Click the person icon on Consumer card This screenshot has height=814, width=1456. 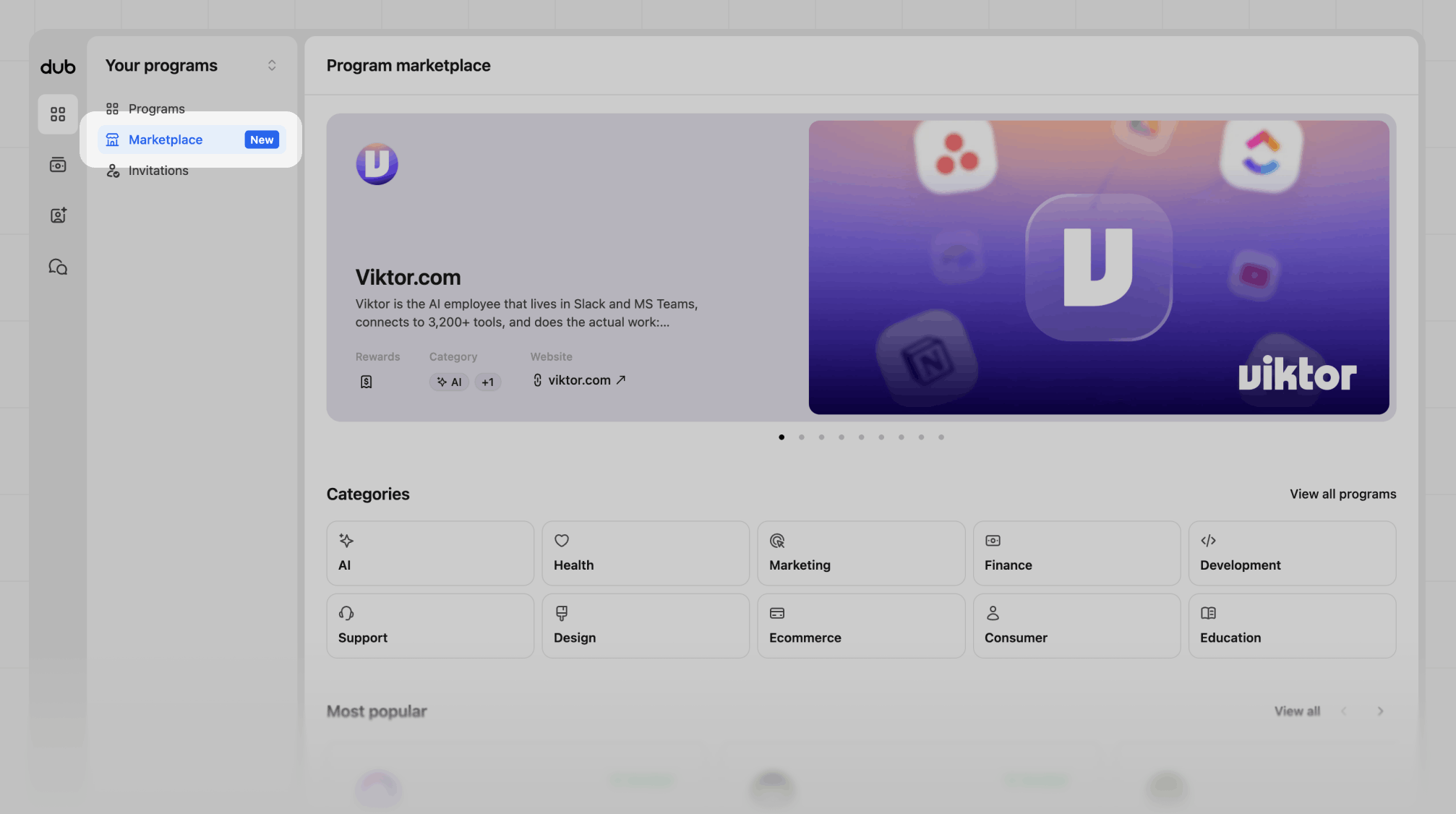click(x=993, y=613)
